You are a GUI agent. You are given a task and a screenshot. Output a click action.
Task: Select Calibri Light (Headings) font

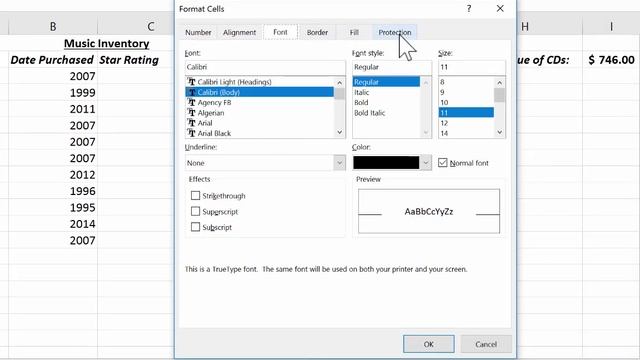(x=260, y=82)
